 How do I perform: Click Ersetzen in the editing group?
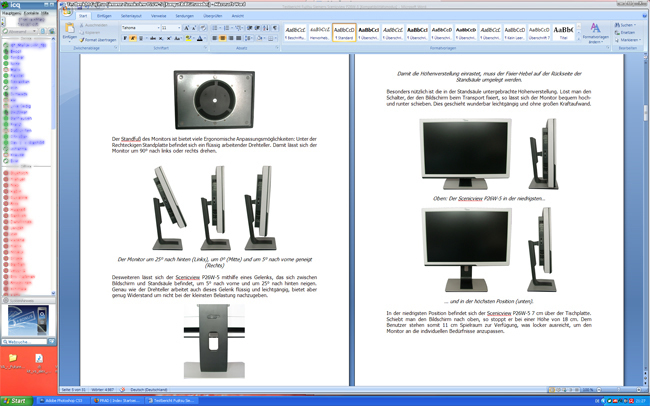click(x=625, y=32)
